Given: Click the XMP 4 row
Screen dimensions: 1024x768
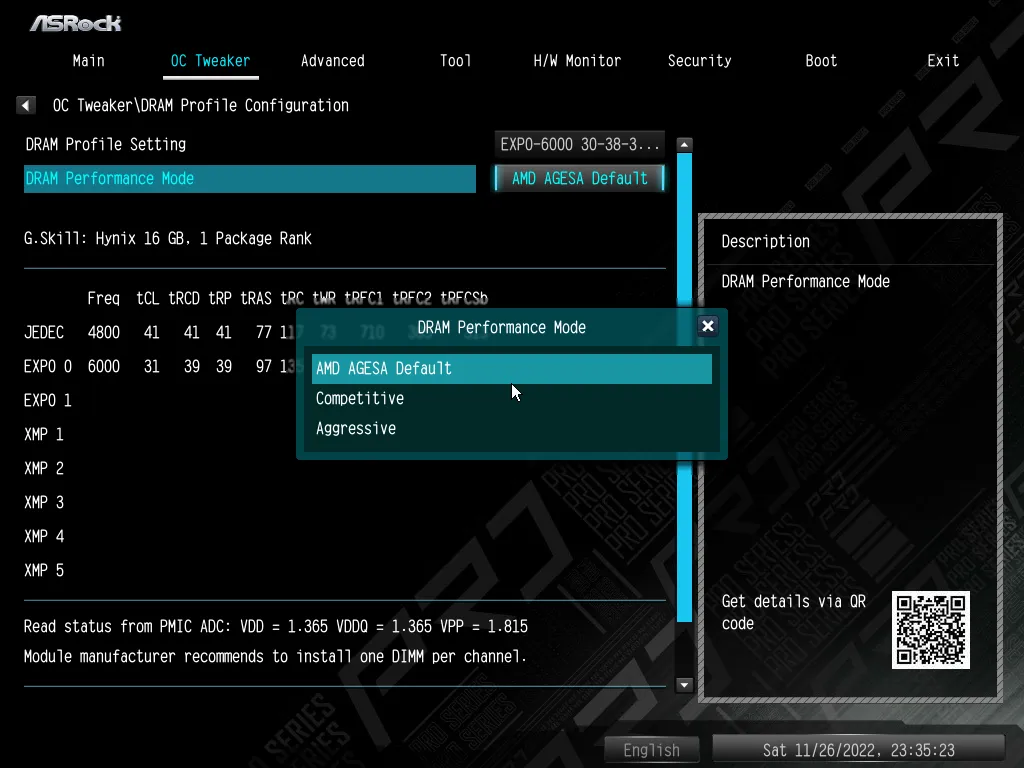Looking at the screenshot, I should 44,536.
